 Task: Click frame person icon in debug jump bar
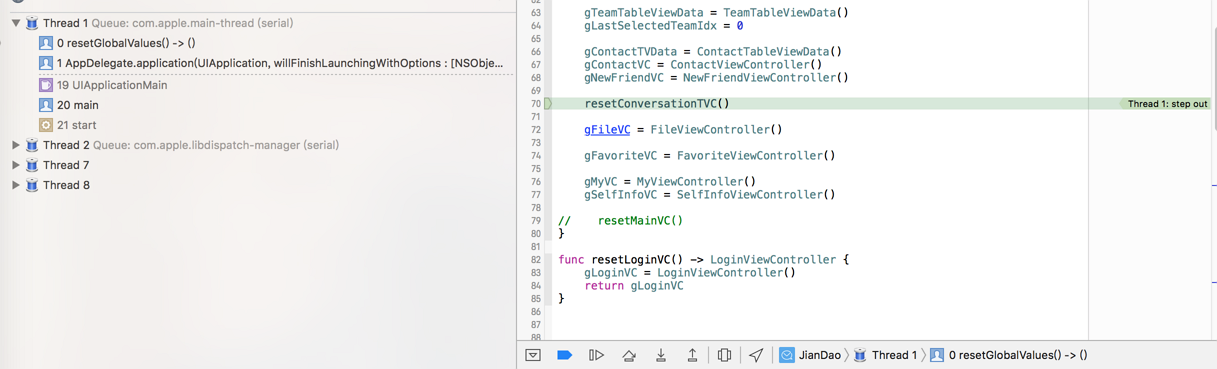point(937,355)
